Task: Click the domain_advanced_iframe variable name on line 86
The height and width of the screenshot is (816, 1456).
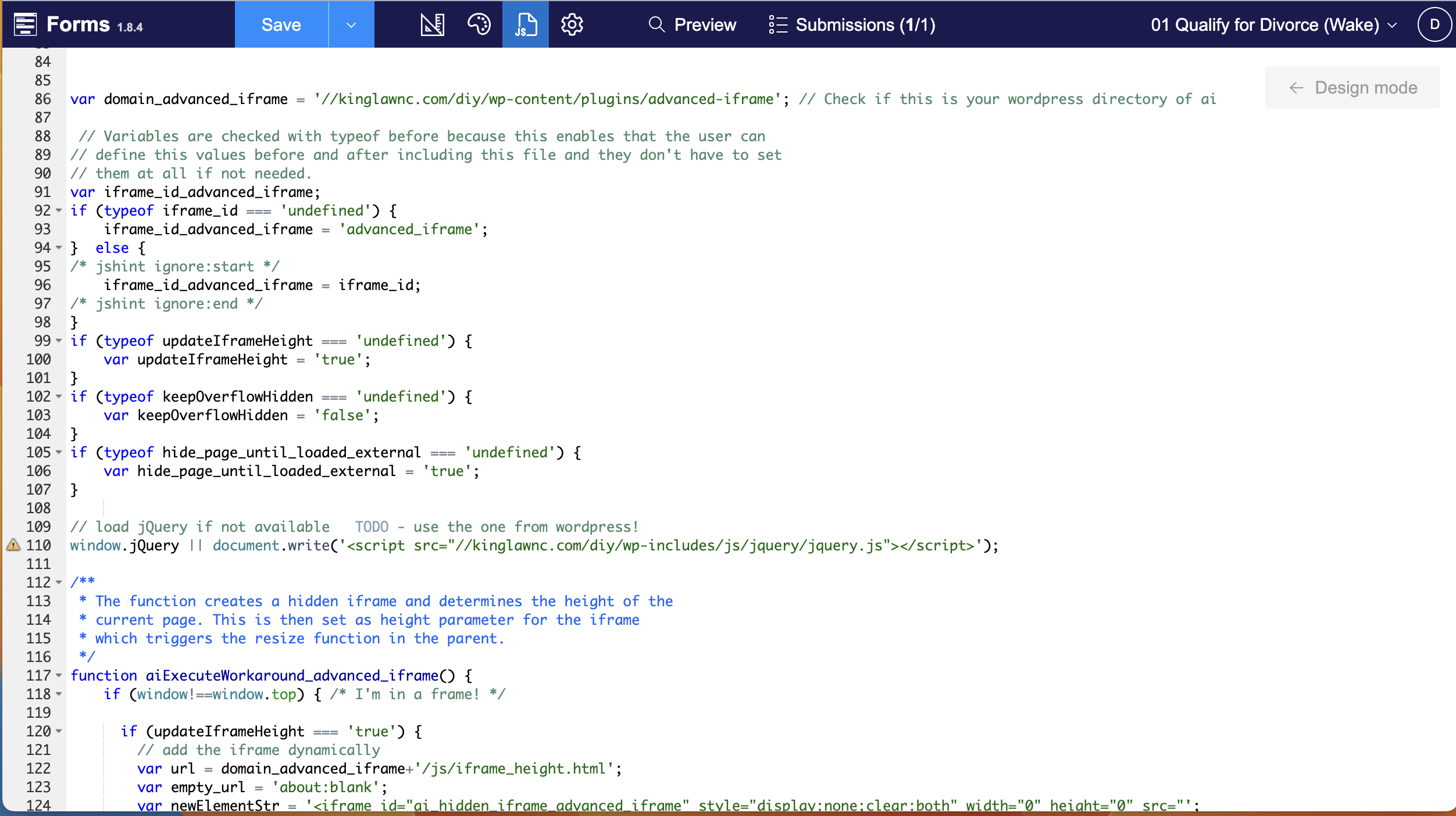Action: point(196,99)
